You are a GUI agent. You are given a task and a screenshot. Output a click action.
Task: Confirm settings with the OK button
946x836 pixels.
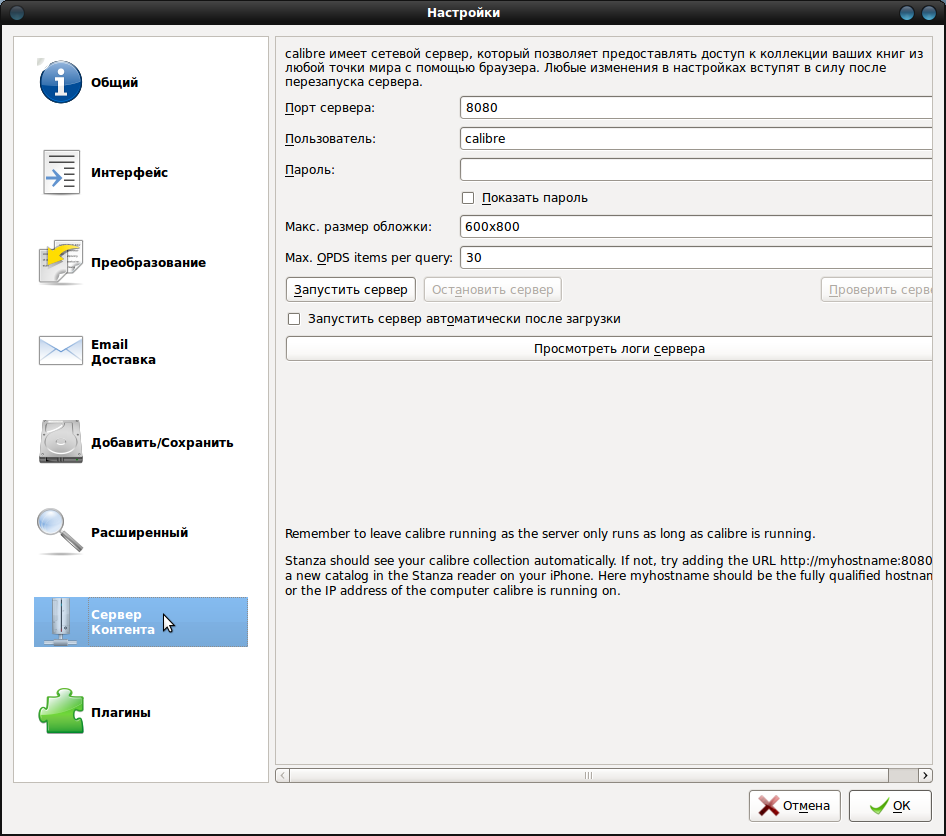tap(890, 806)
